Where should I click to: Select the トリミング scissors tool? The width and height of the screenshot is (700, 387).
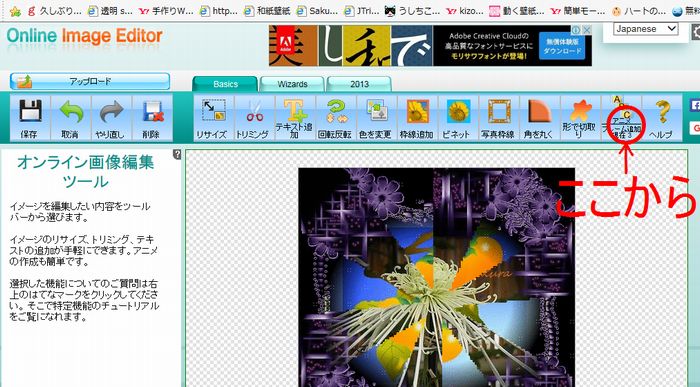coord(254,118)
